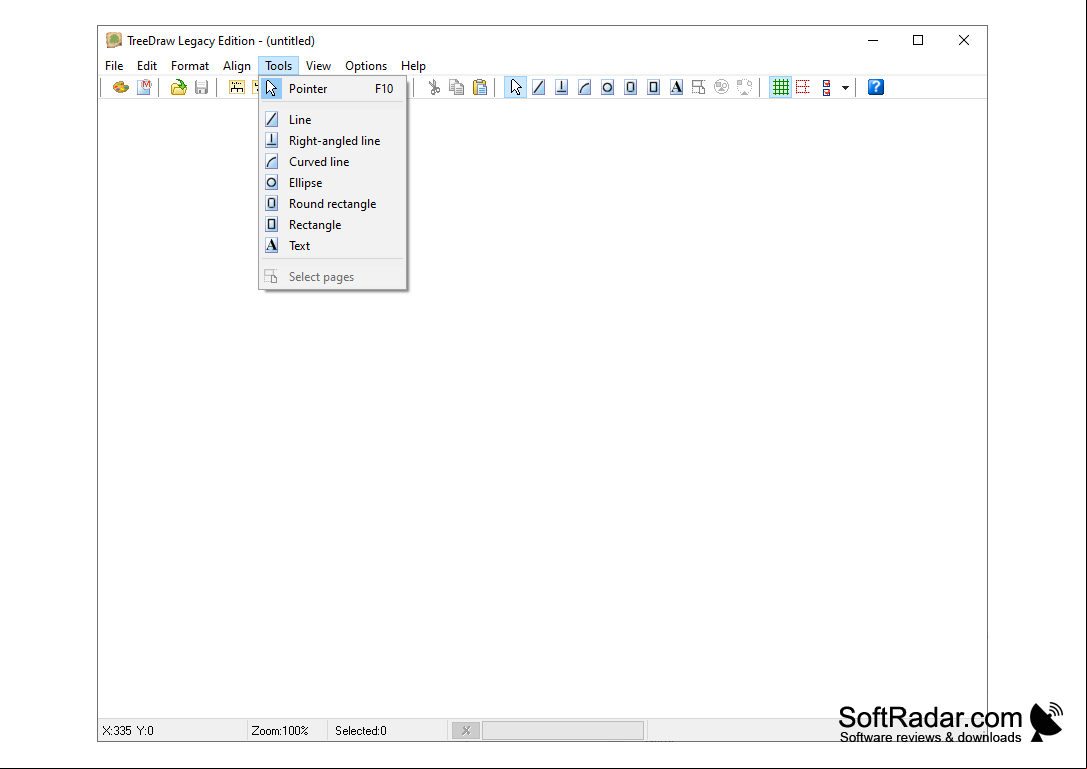The width and height of the screenshot is (1087, 769).
Task: Choose the Rectangle entry in the Tools menu
Action: tap(332, 225)
